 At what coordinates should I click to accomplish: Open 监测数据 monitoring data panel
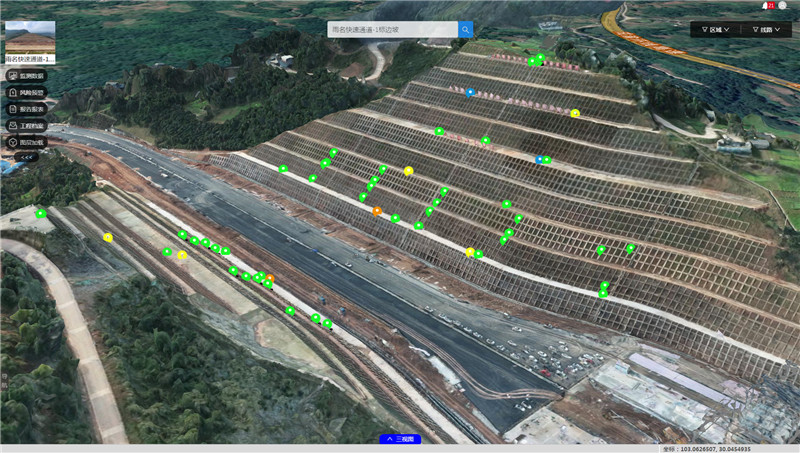coord(27,76)
